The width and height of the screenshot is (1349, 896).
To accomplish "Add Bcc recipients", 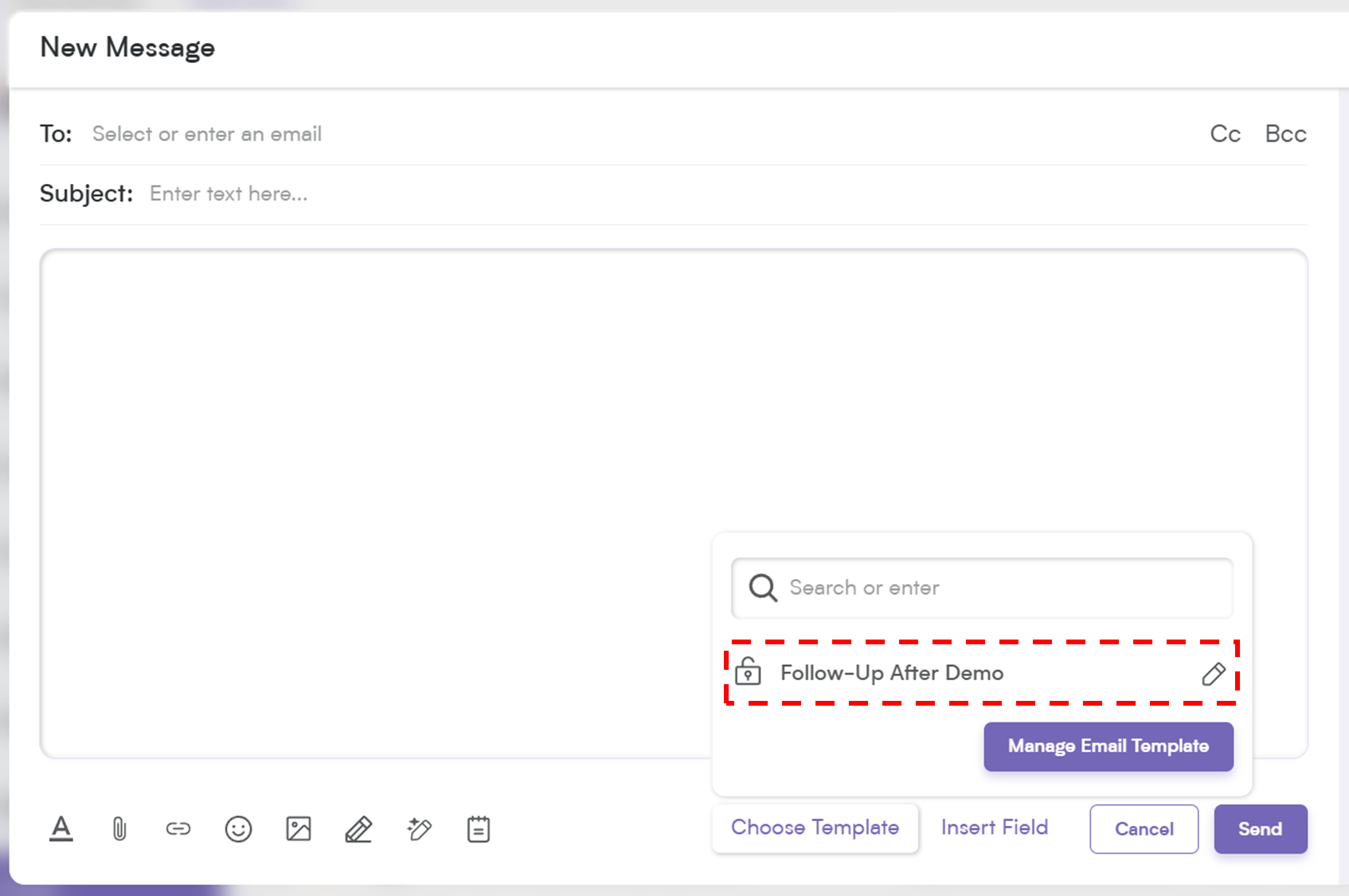I will pyautogui.click(x=1285, y=134).
